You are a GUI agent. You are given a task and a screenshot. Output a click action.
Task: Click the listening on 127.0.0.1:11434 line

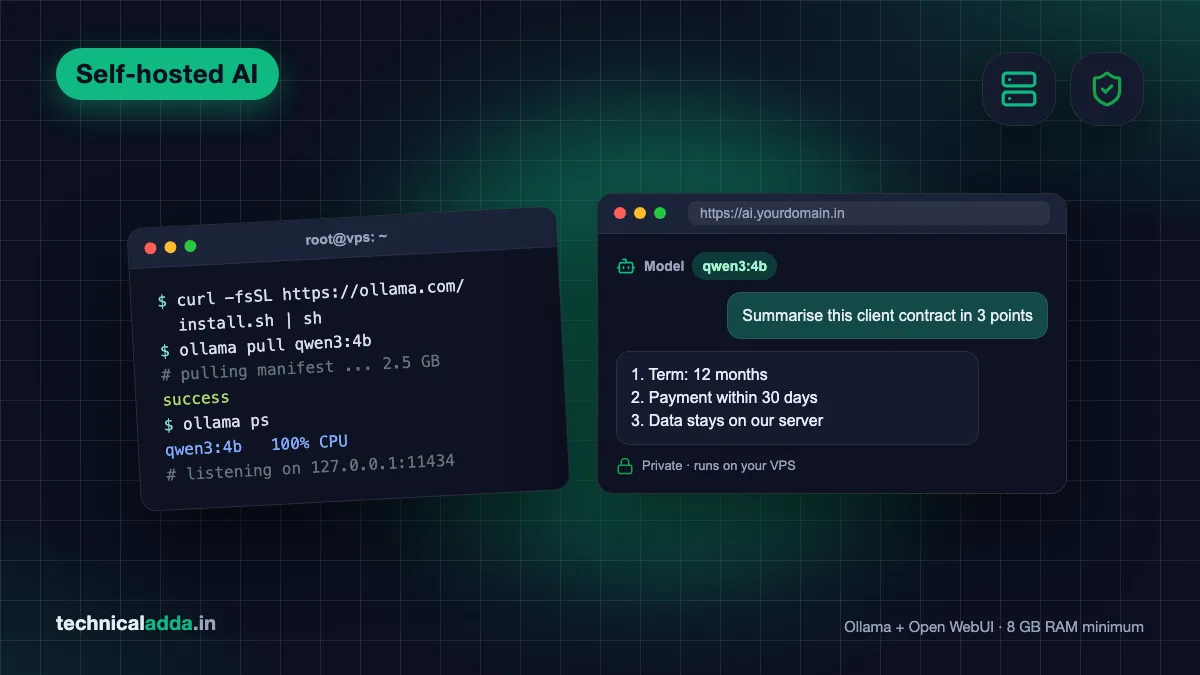310,466
